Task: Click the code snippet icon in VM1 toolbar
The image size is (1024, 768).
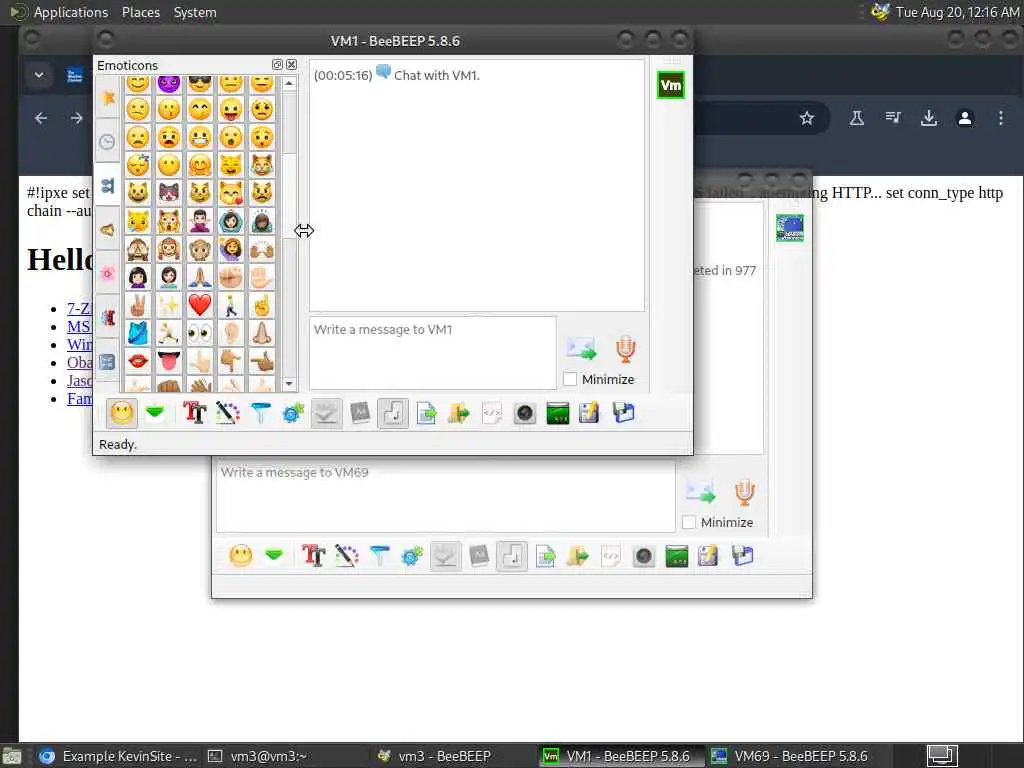Action: [491, 413]
